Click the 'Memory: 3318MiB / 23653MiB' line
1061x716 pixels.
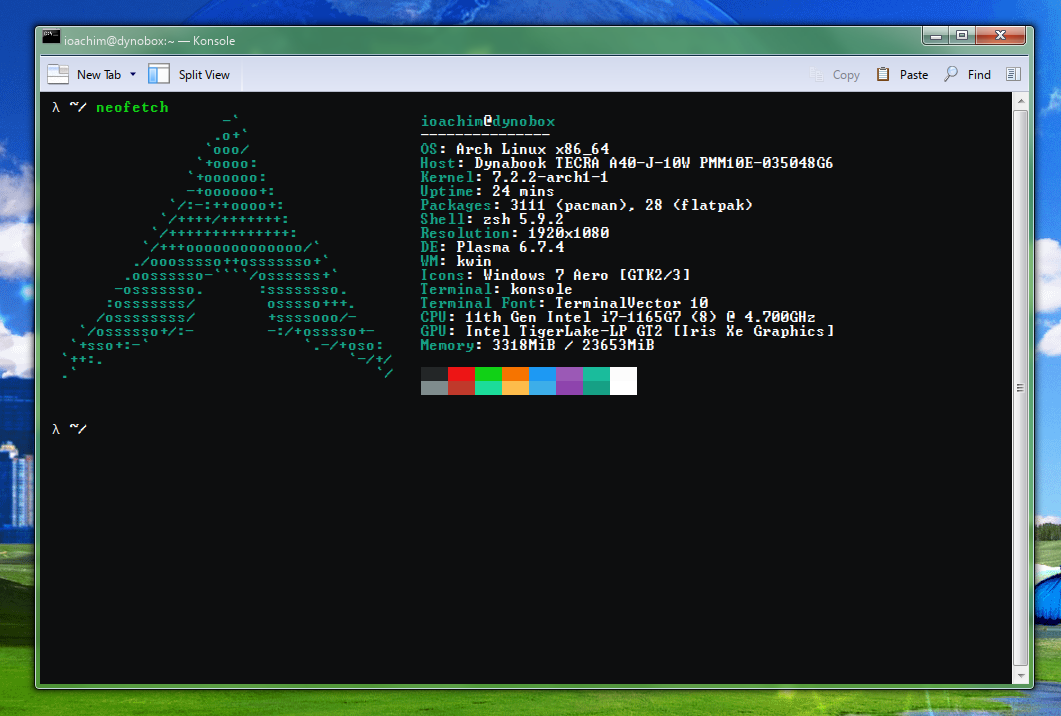[537, 345]
